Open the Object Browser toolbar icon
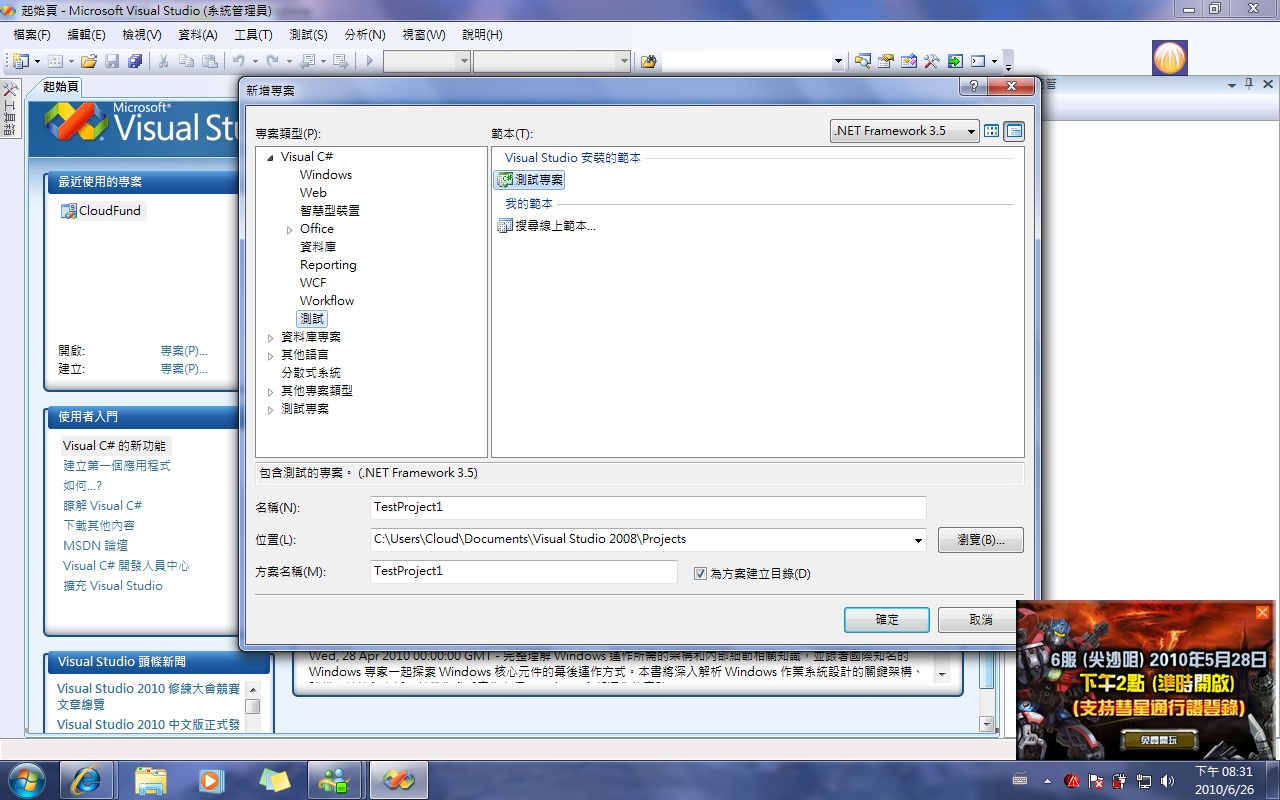This screenshot has height=800, width=1280. pos(908,61)
